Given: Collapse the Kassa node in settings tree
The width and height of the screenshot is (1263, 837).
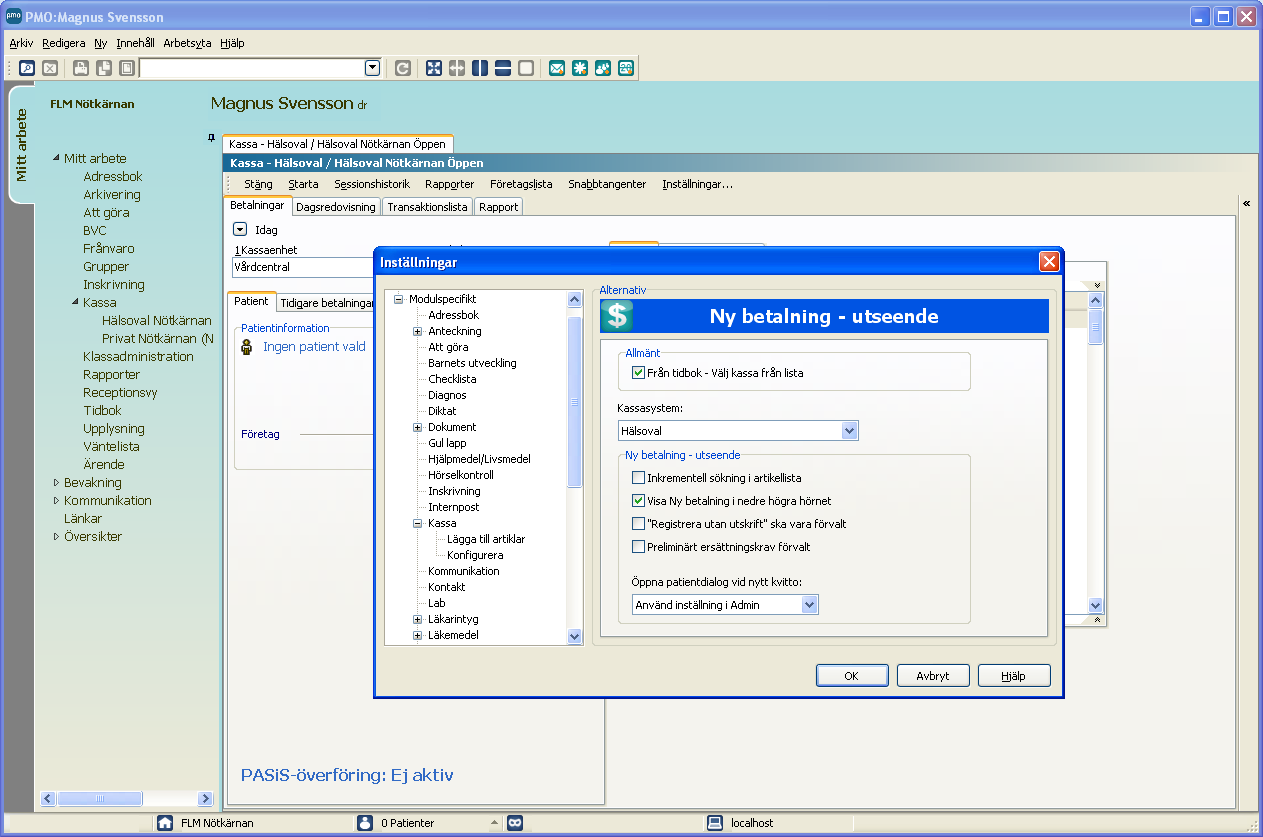Looking at the screenshot, I should click(418, 523).
